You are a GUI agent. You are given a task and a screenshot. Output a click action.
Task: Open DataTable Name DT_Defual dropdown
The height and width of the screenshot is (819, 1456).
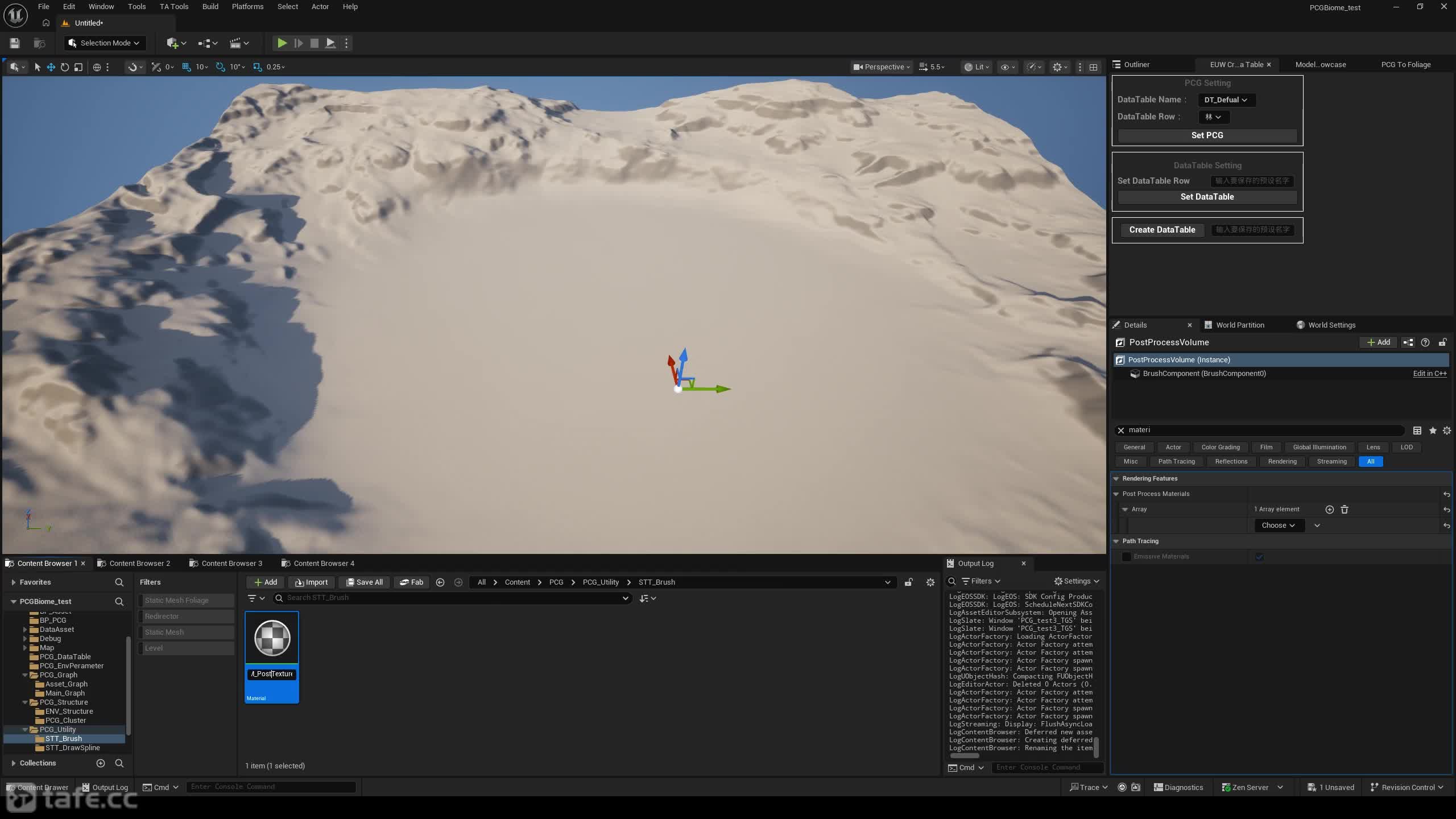(1226, 100)
